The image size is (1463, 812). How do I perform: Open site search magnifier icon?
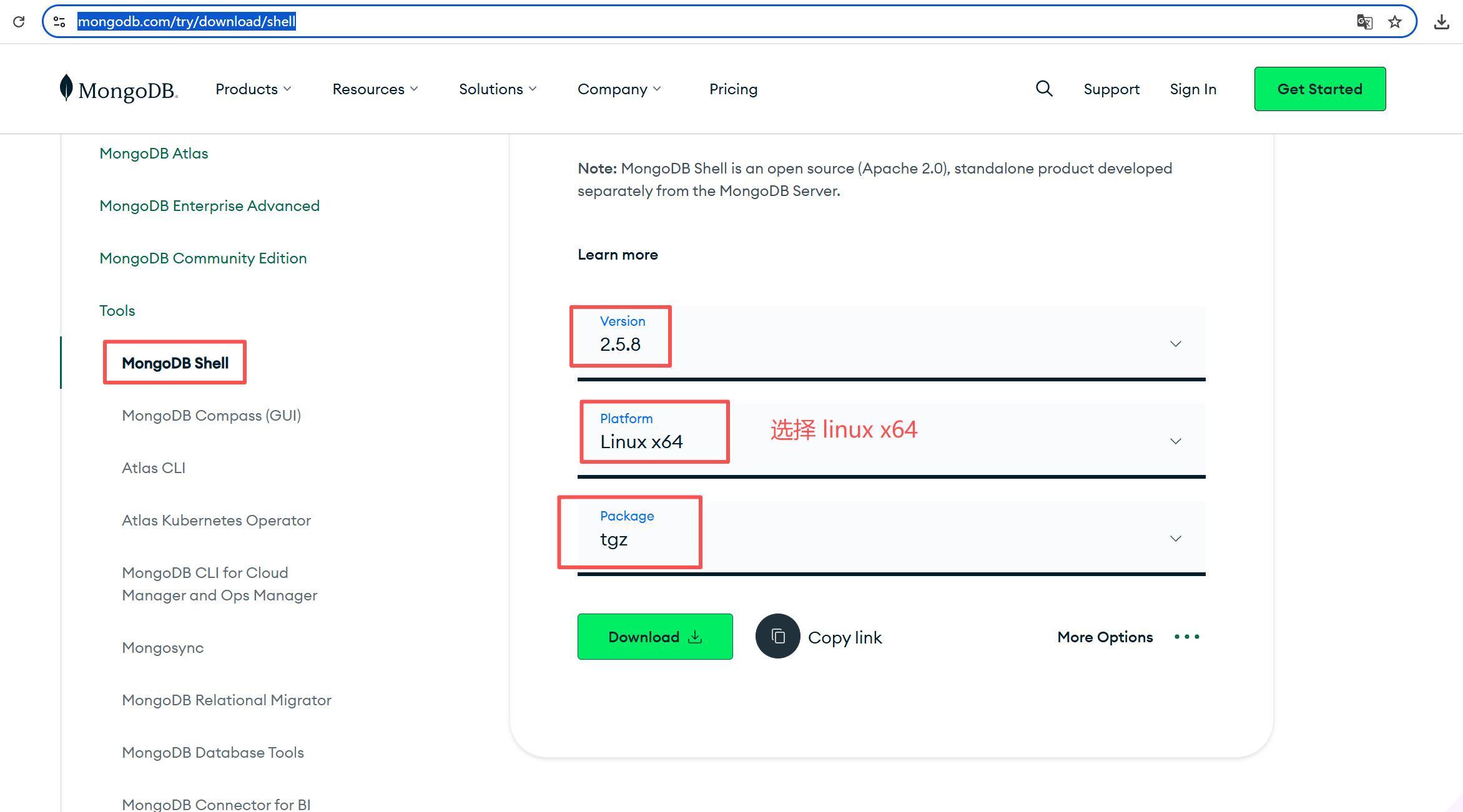[1044, 89]
